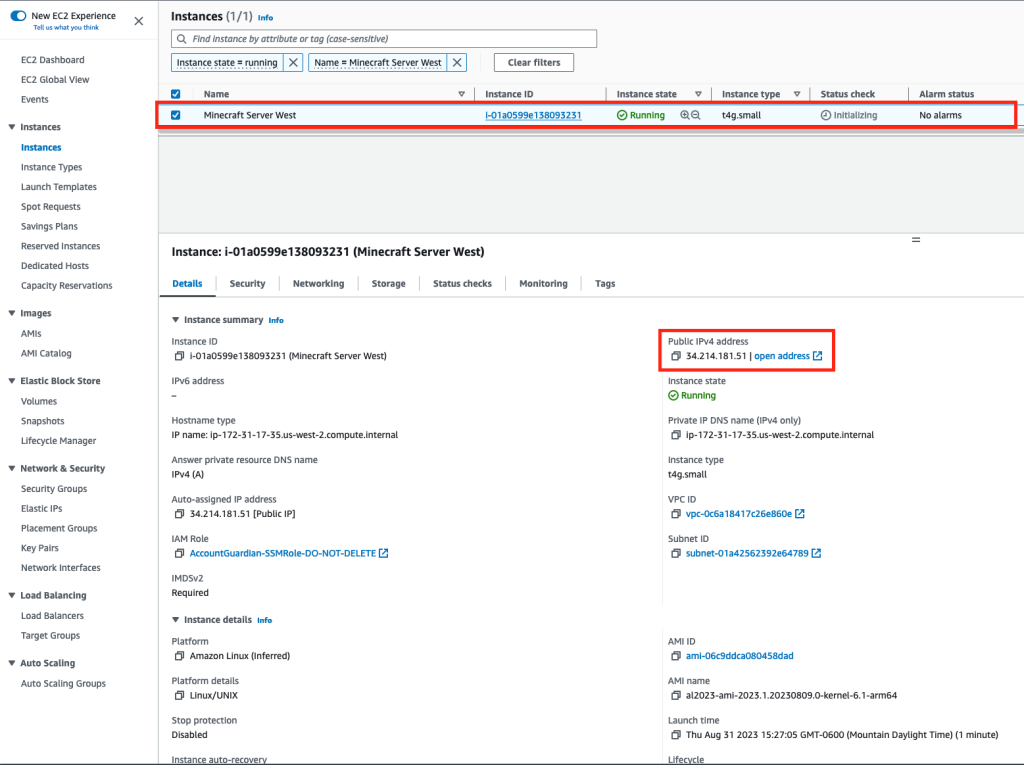Switch to the Monitoring tab
1024x765 pixels.
[x=543, y=283]
